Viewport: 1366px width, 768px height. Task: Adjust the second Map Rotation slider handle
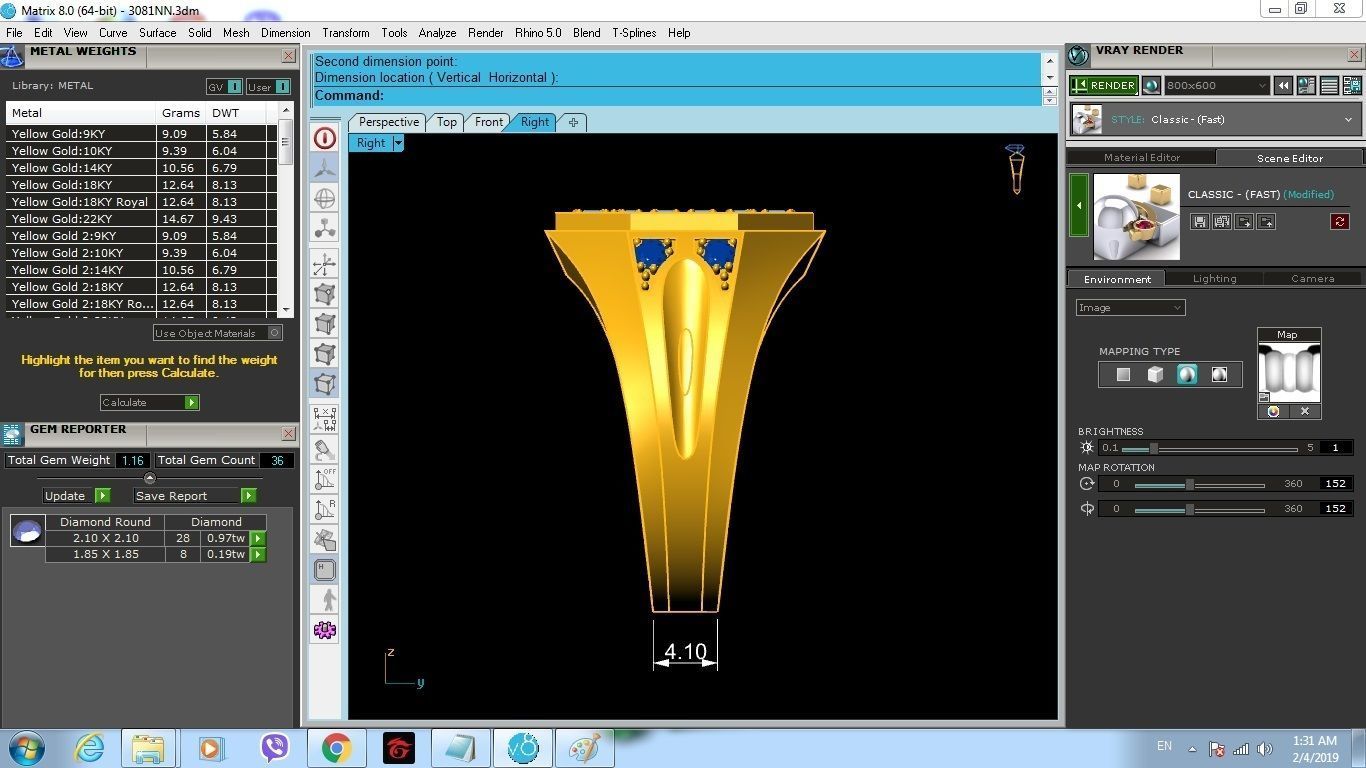click(x=1189, y=509)
